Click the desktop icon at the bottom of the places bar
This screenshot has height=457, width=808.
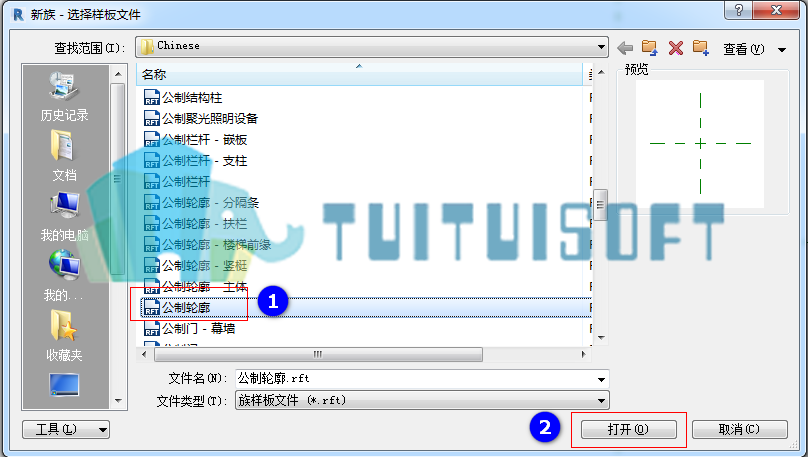pos(64,385)
